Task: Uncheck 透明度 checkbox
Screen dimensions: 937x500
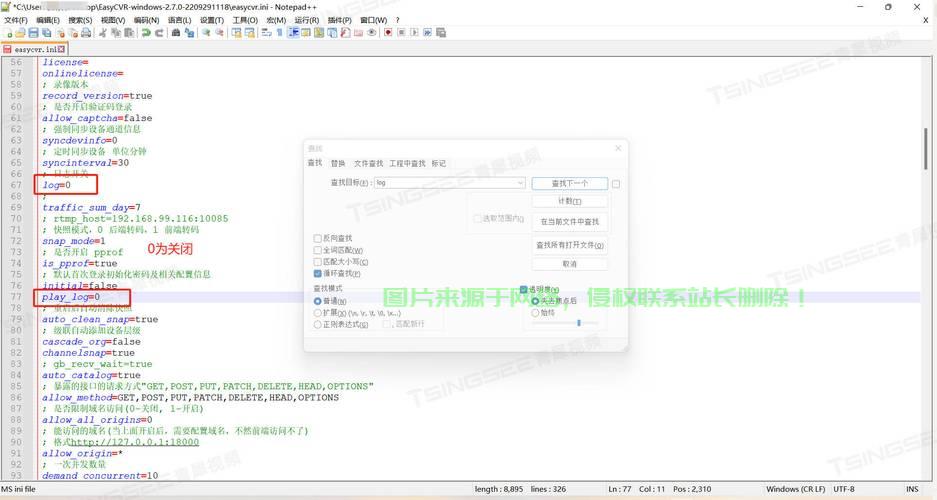Action: tap(523, 289)
